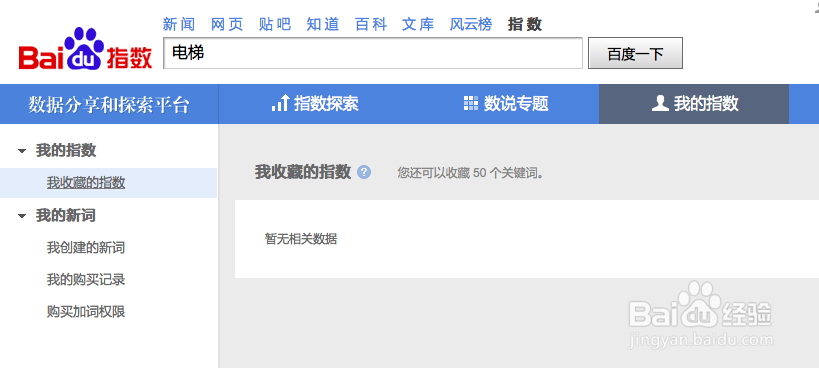Open the 网页 link
This screenshot has height=368, width=819.
tap(227, 24)
